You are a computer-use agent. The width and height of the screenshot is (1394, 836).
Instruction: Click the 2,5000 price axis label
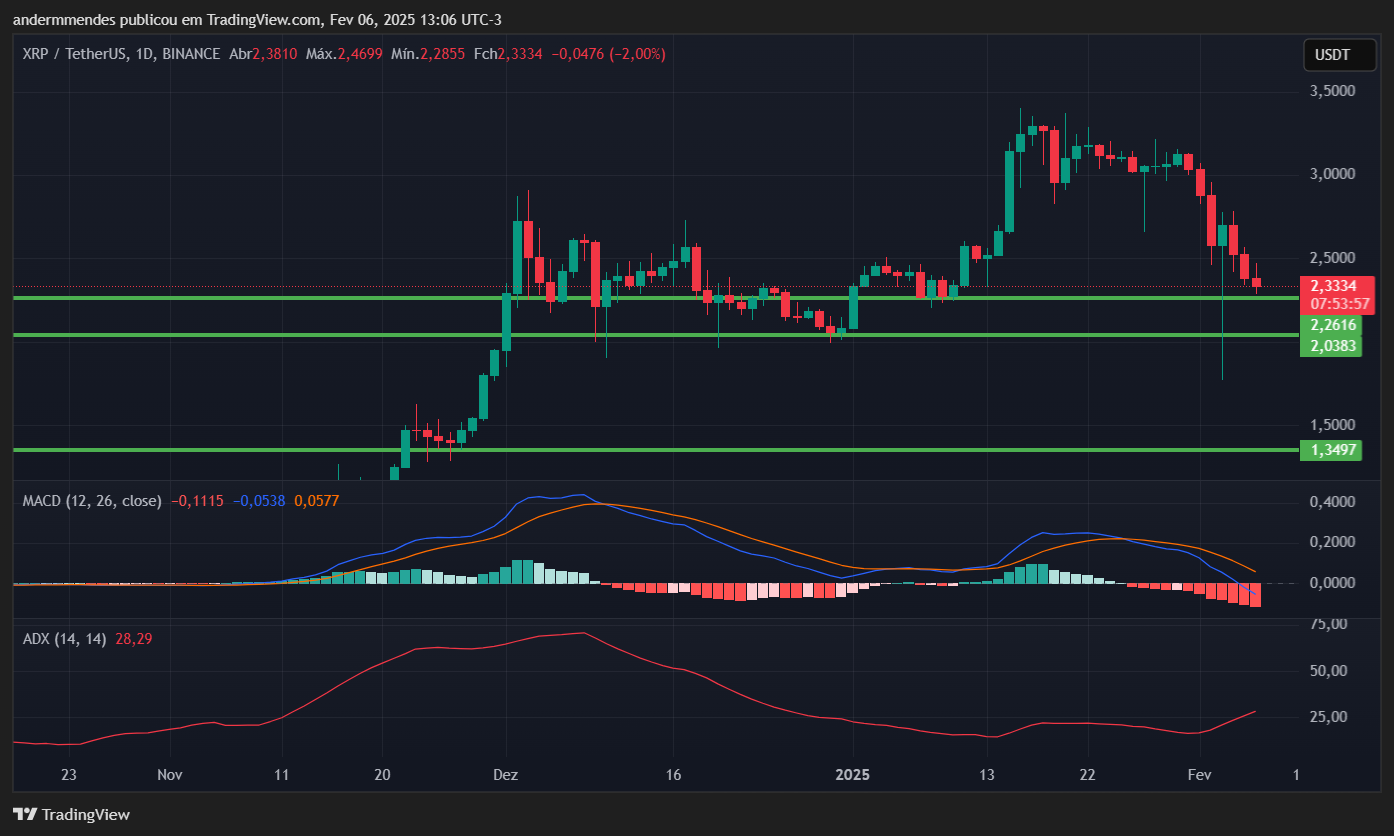coord(1332,258)
